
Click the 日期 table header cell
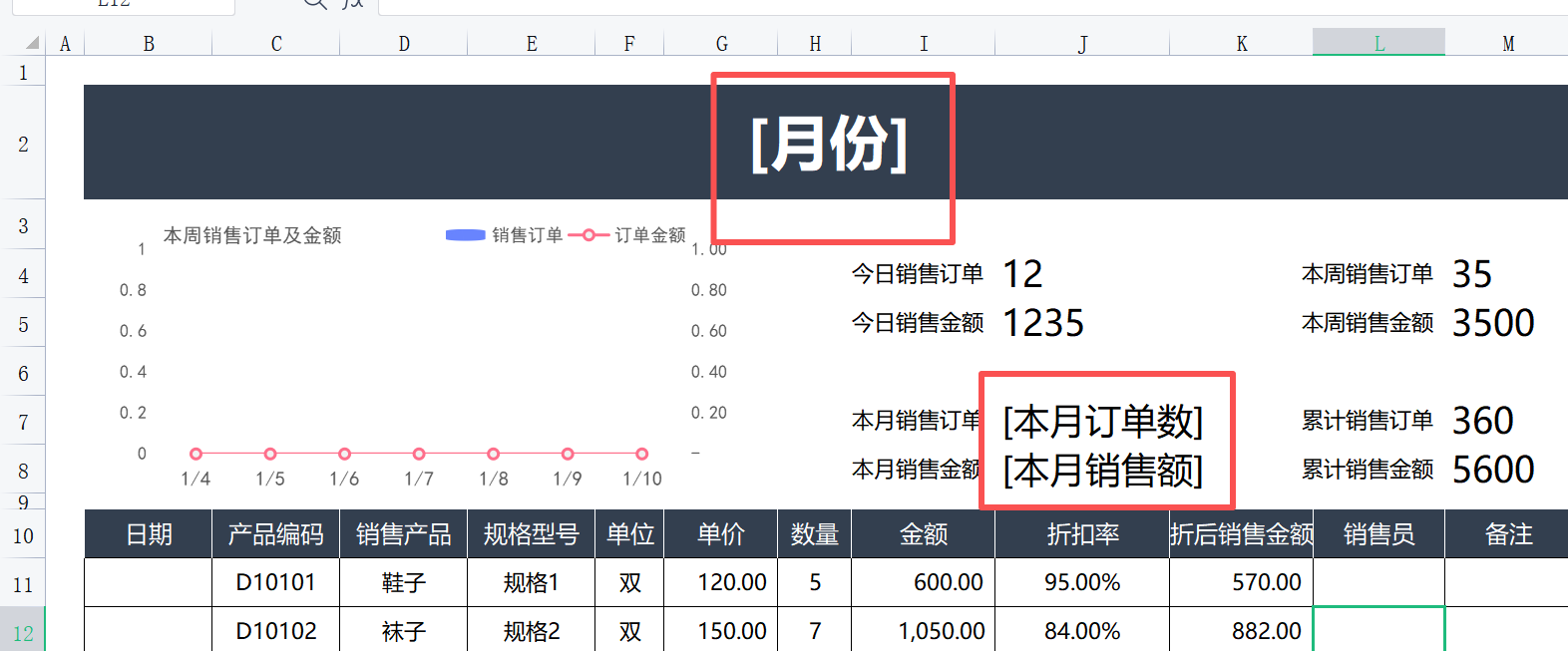point(149,534)
